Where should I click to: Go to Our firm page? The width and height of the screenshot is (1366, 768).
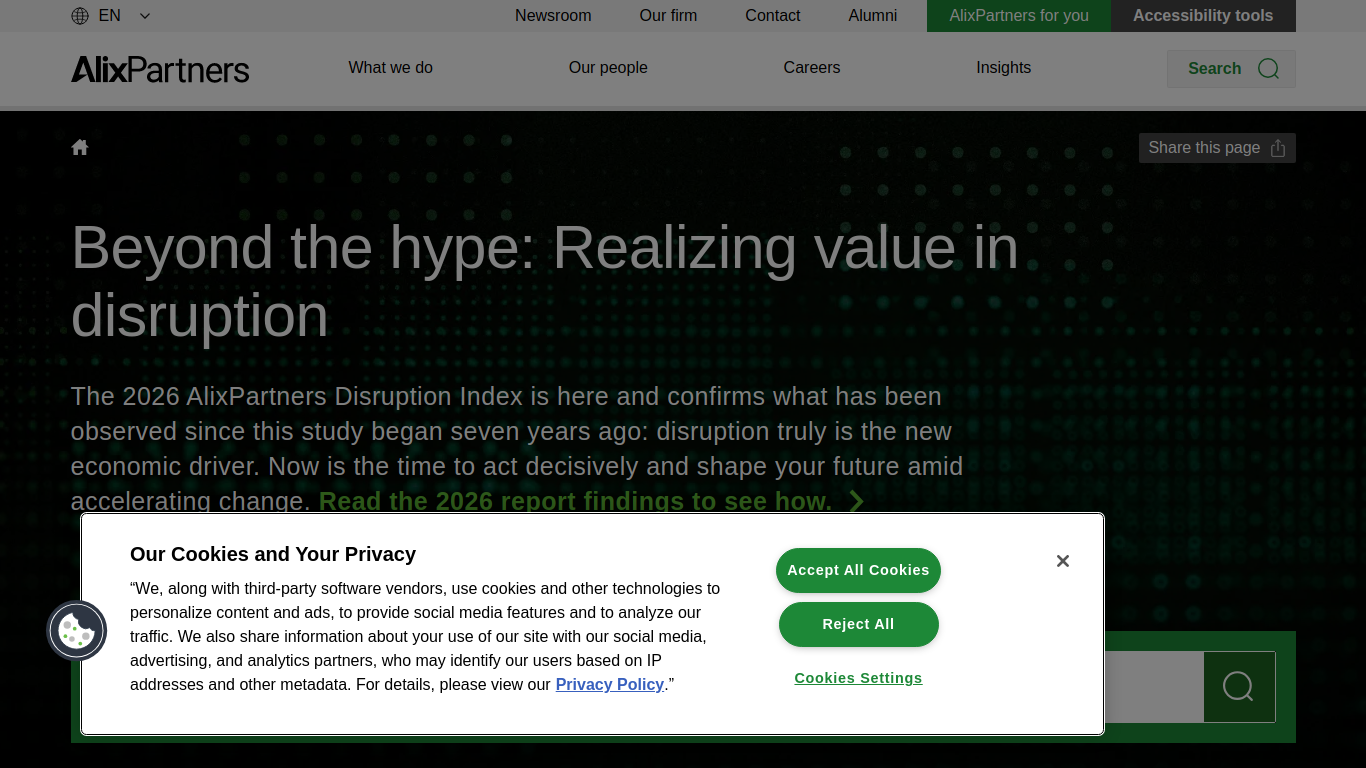pos(668,16)
